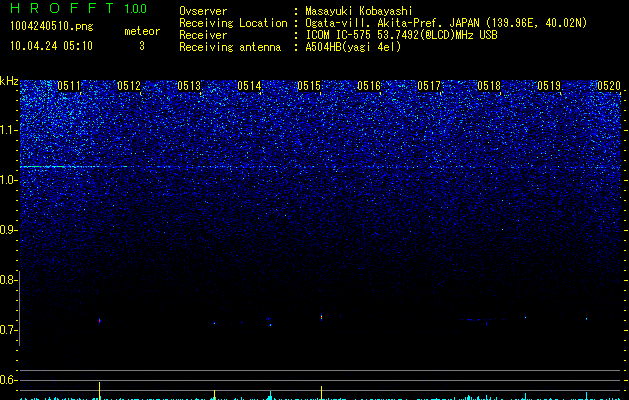Click the 0511 time marker
This screenshot has height=400, width=629.
[x=69, y=86]
